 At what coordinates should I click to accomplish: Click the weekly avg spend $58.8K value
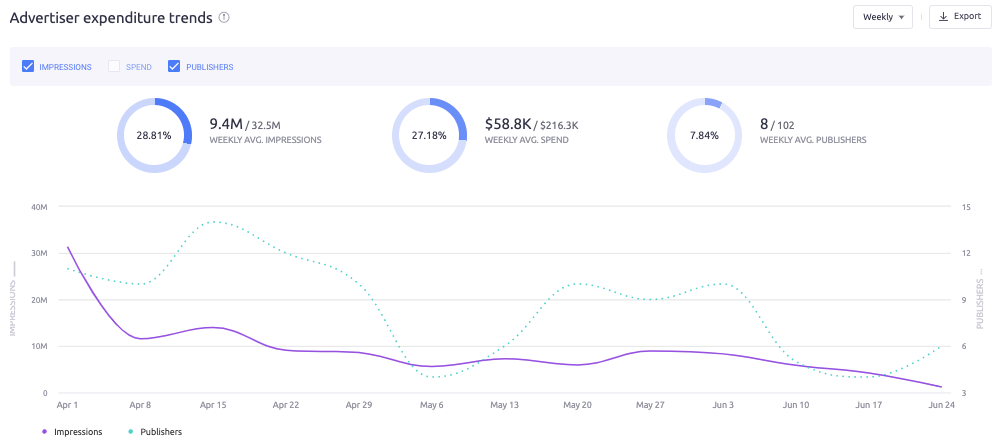(510, 124)
